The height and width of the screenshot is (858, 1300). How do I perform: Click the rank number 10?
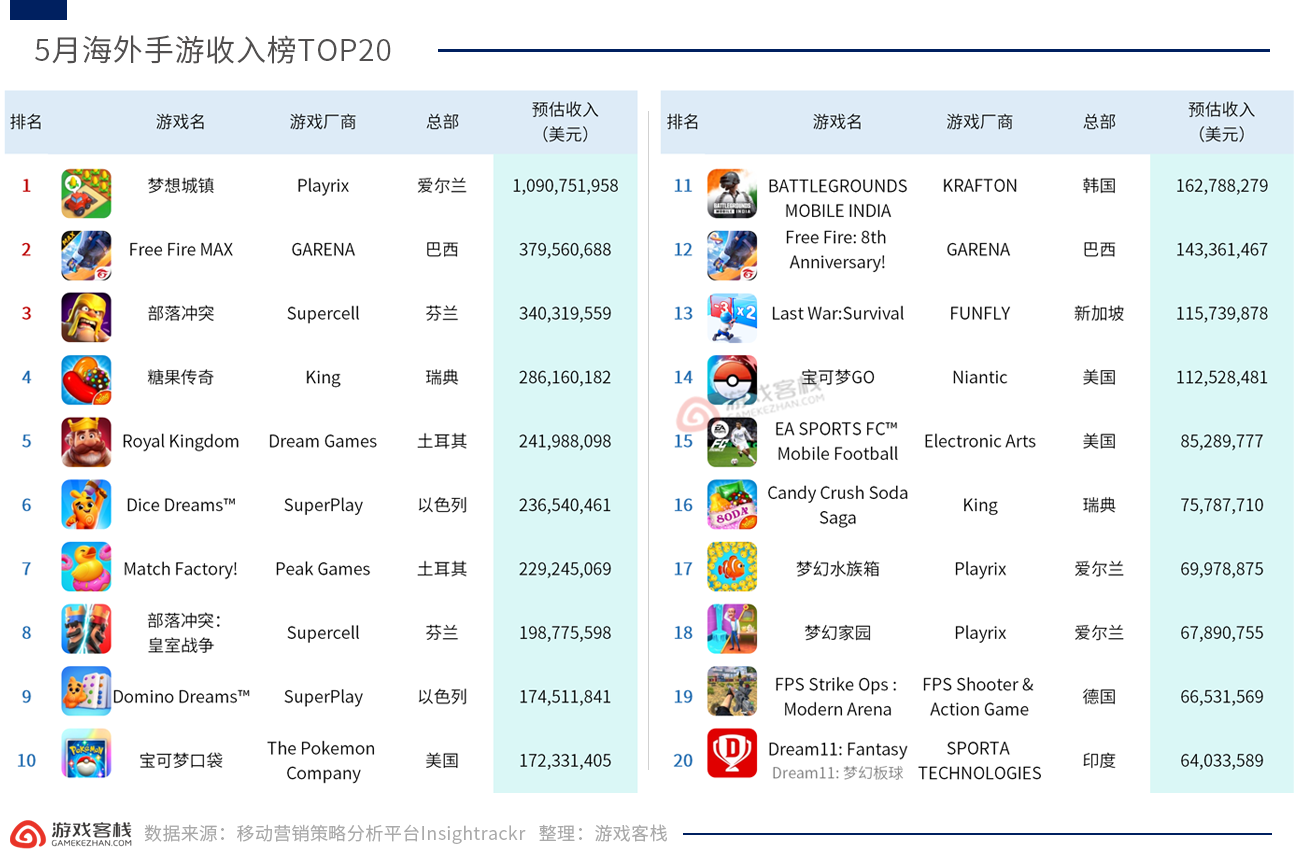(26, 761)
